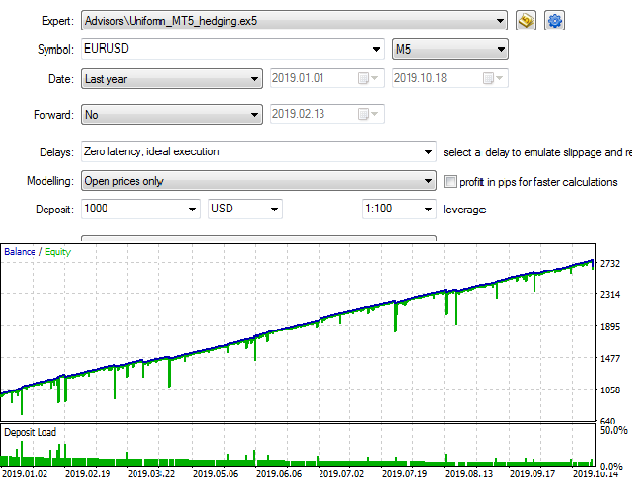
Task: Open the EURUSD symbol dropdown
Action: (376, 49)
